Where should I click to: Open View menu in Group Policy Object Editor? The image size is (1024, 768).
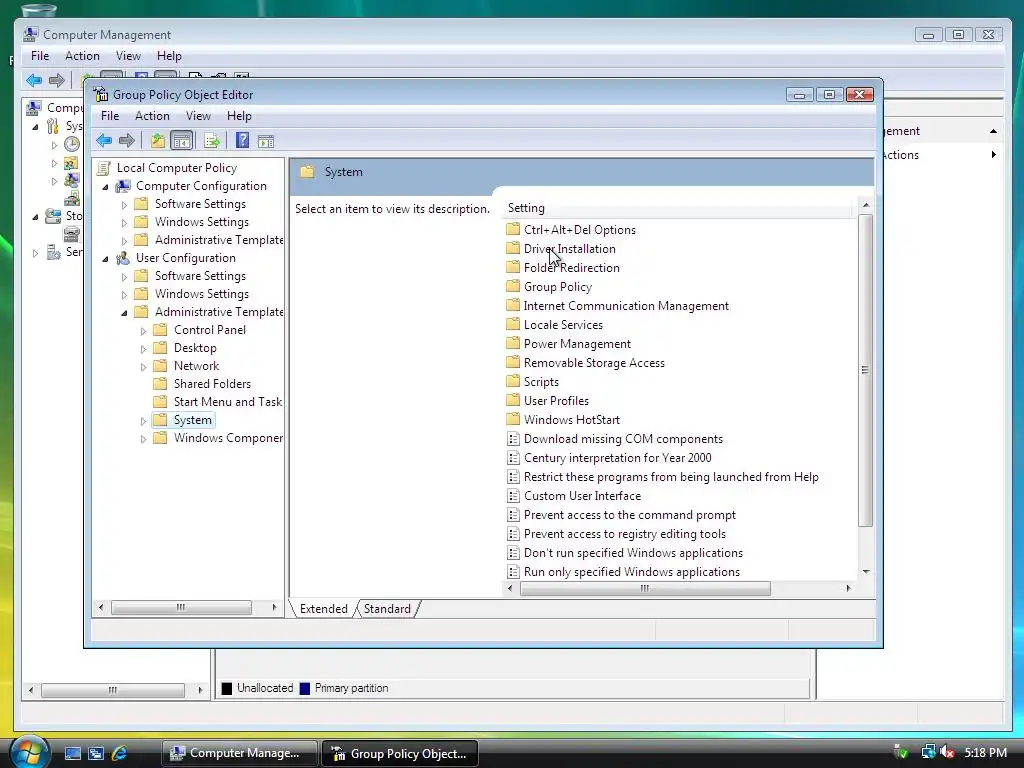[x=198, y=116]
